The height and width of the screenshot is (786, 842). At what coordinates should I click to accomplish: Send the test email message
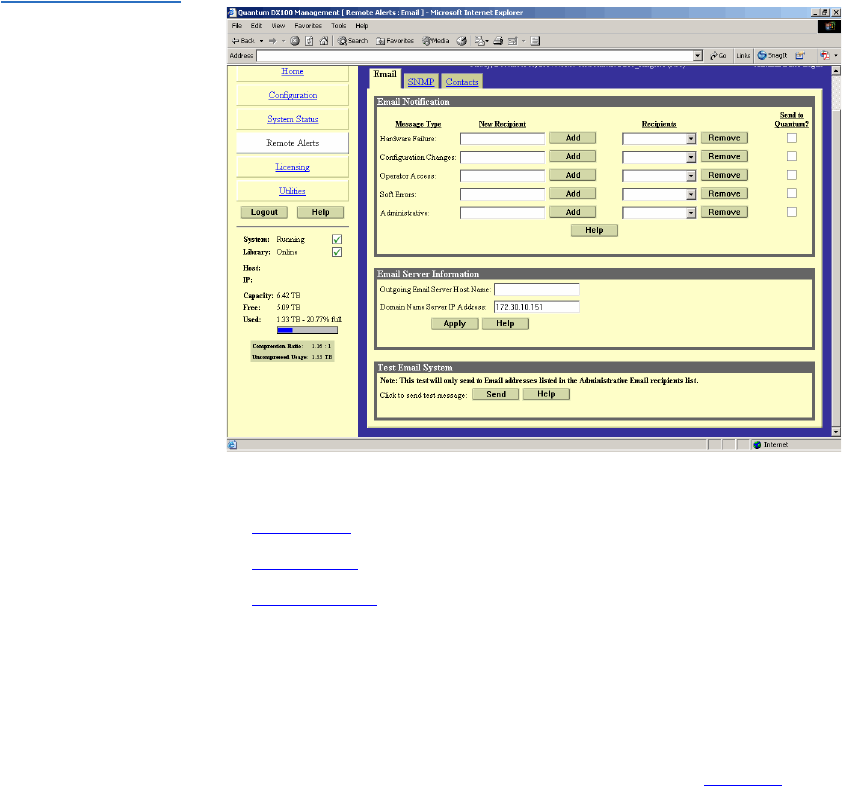click(x=496, y=394)
